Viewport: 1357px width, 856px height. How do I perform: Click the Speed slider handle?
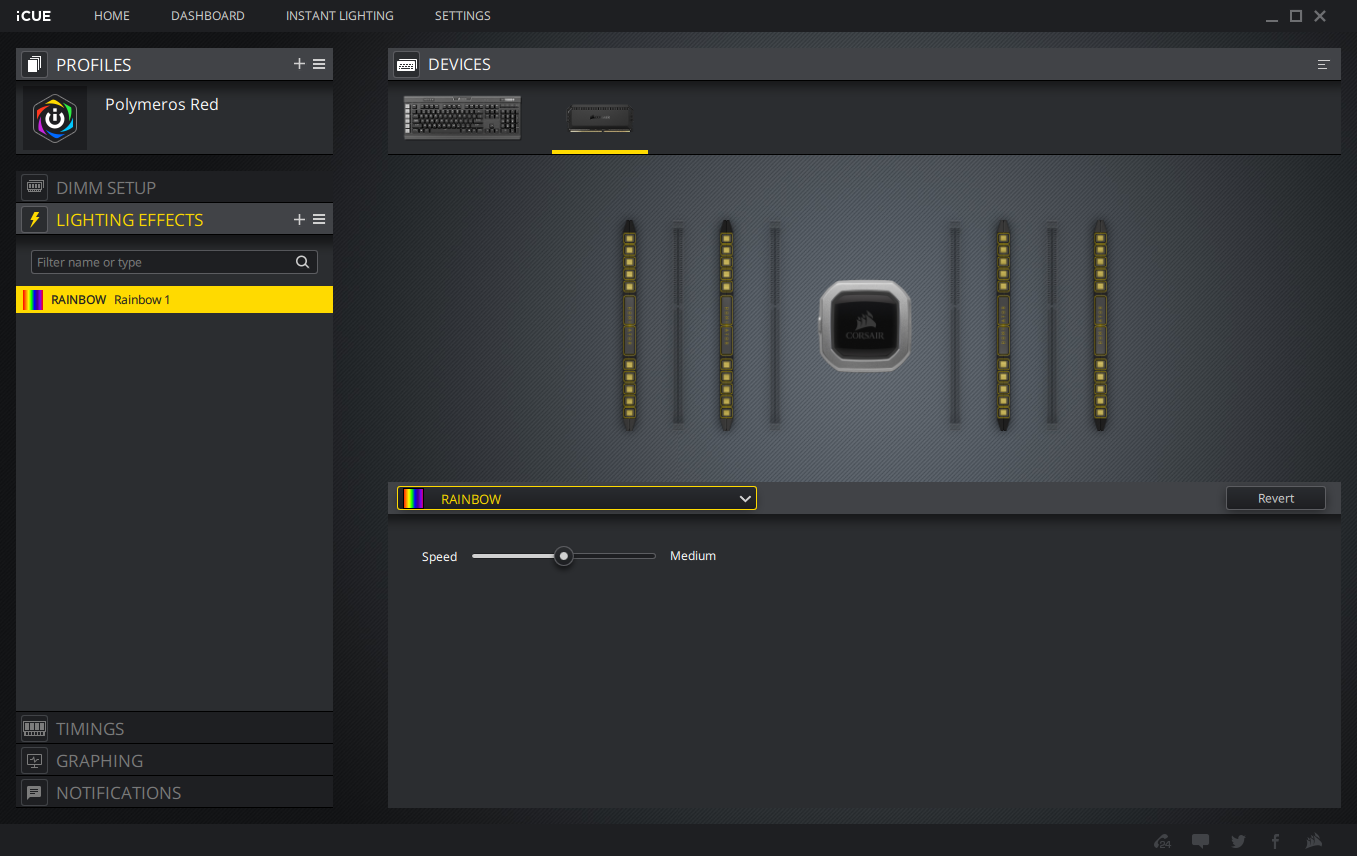coord(564,556)
